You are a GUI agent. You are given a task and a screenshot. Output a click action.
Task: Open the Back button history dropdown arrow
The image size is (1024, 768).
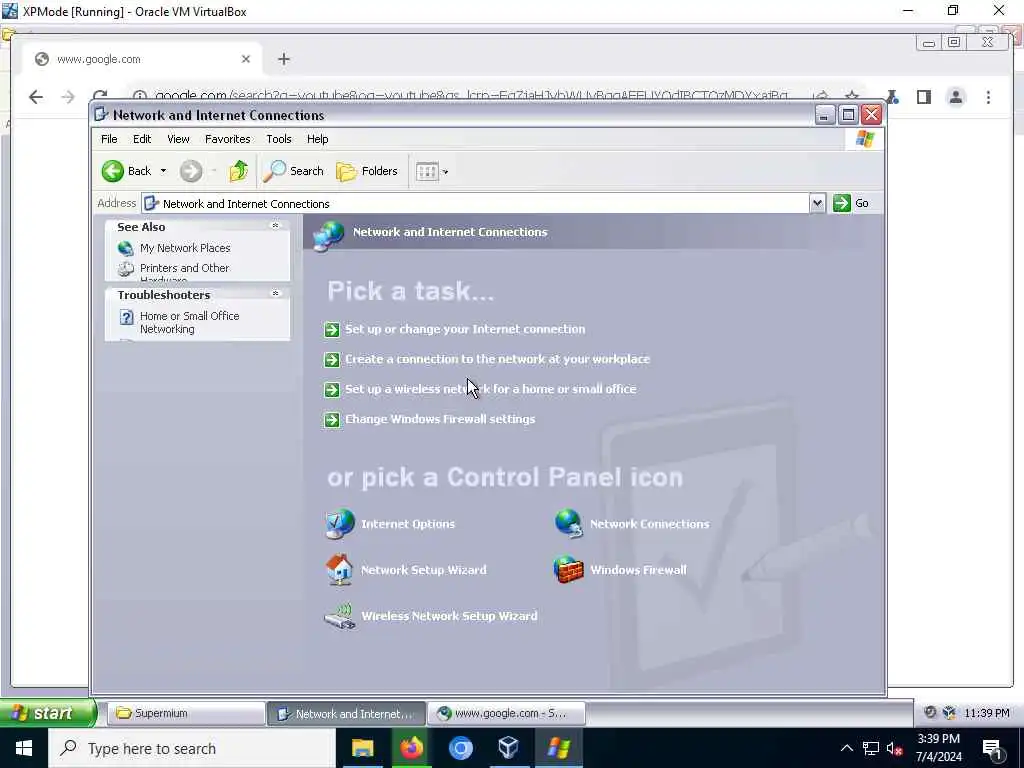(x=163, y=171)
